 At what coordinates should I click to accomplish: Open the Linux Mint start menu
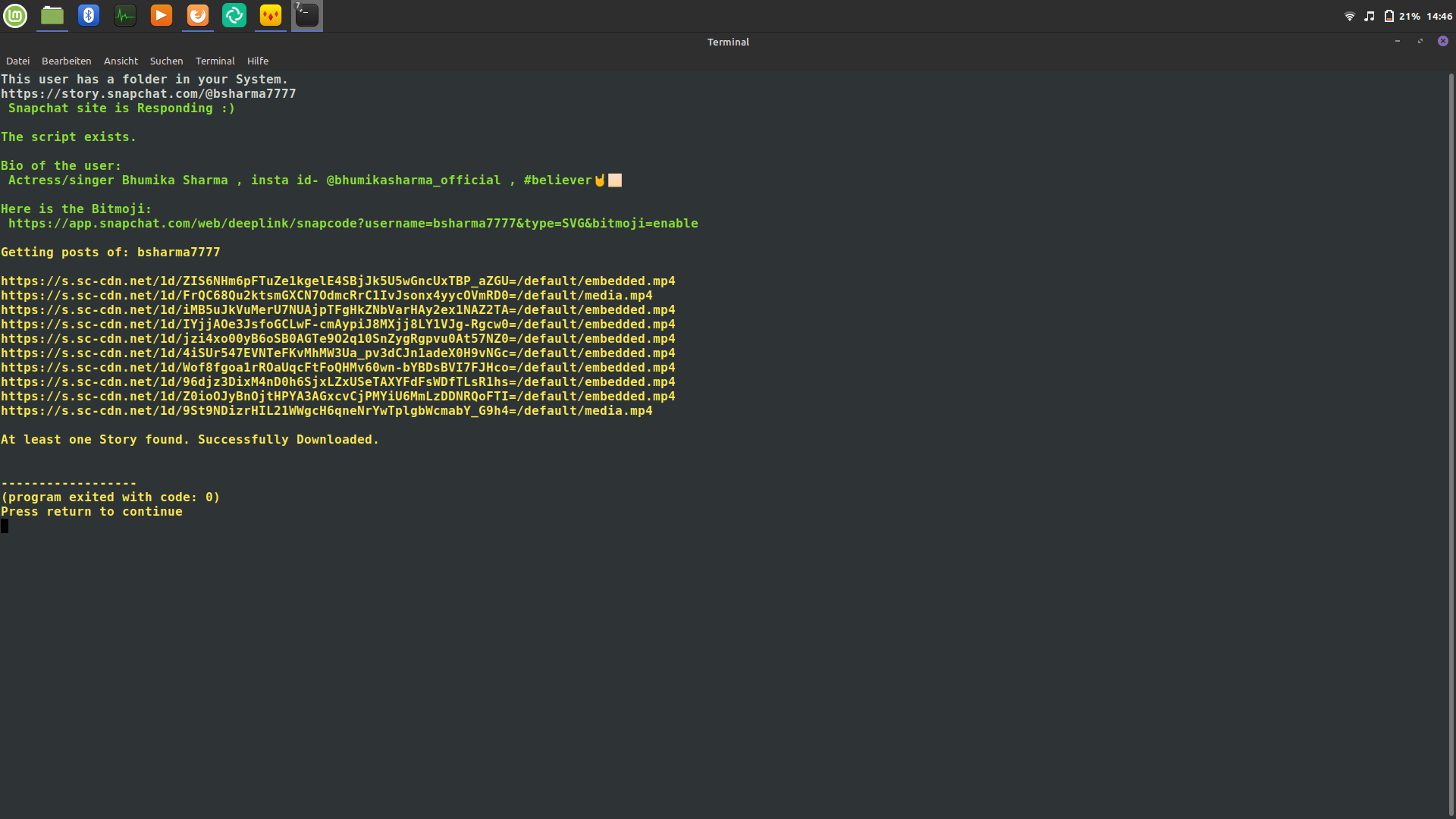click(x=15, y=15)
